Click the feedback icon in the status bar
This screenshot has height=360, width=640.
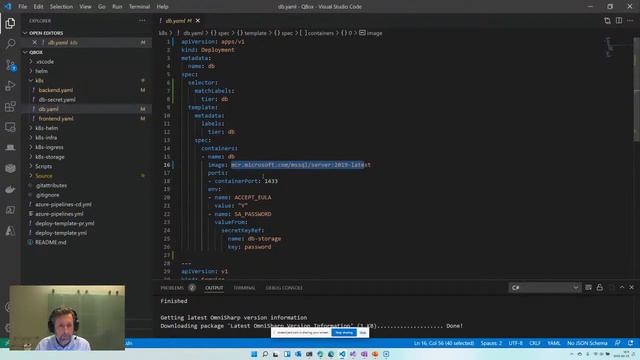point(618,343)
